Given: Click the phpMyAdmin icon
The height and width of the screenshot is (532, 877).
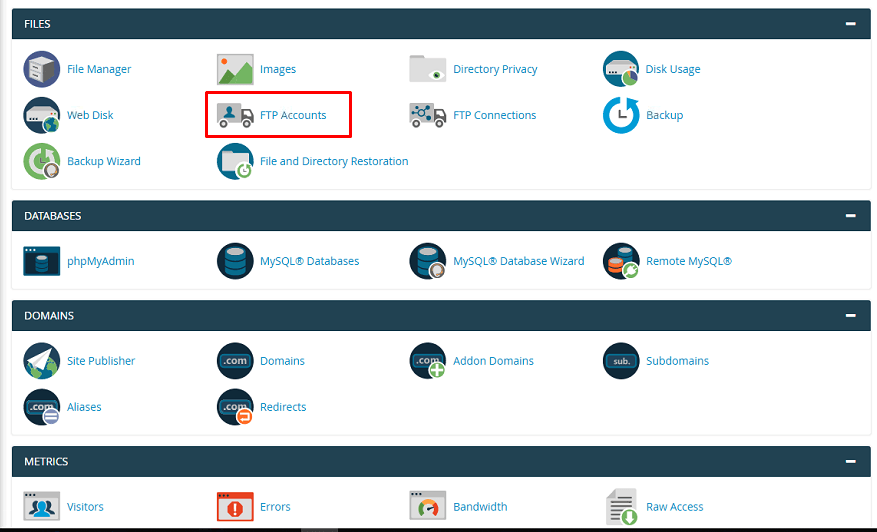Looking at the screenshot, I should click(x=41, y=261).
